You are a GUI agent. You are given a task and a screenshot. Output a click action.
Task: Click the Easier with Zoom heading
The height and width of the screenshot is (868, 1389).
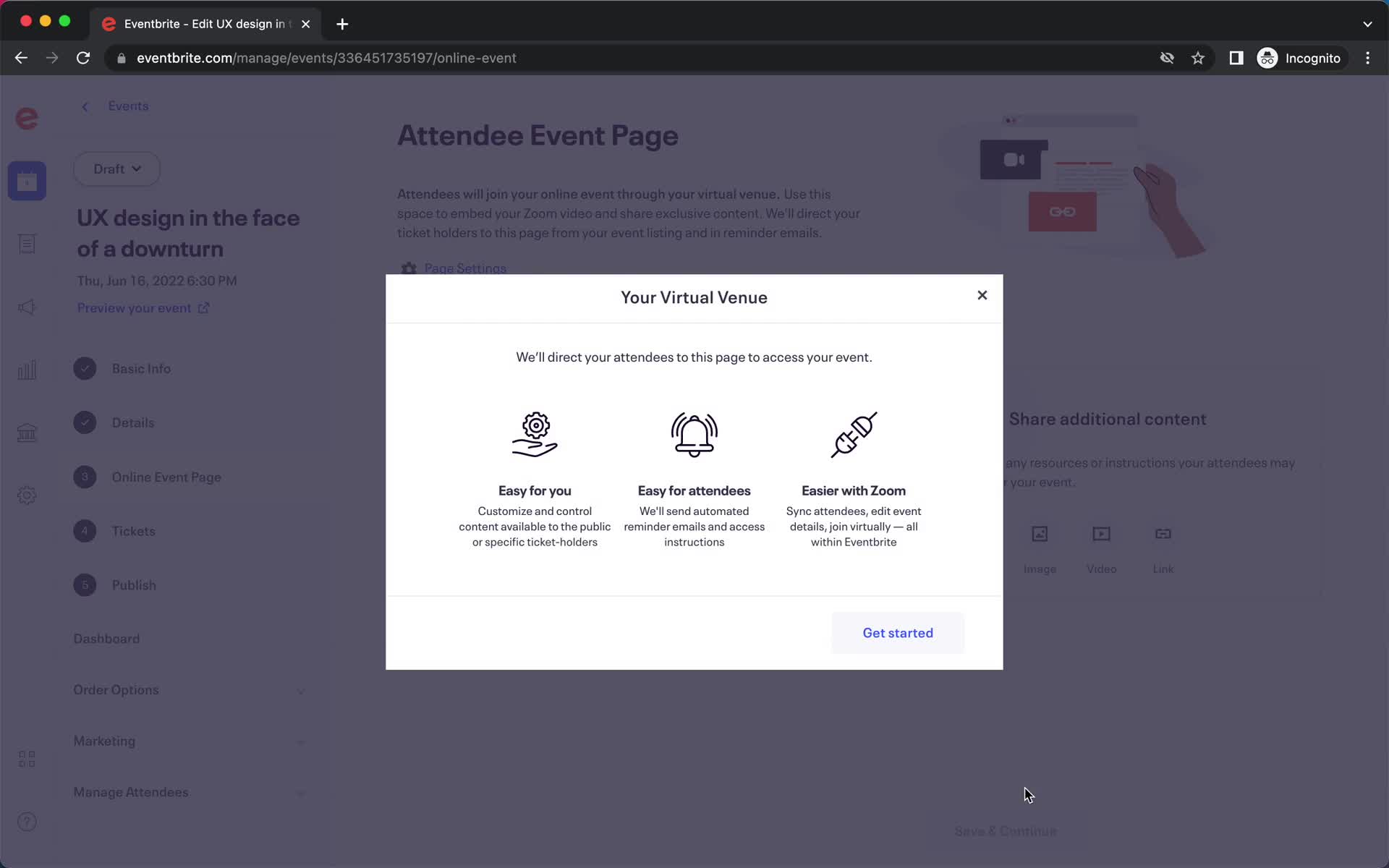point(854,490)
